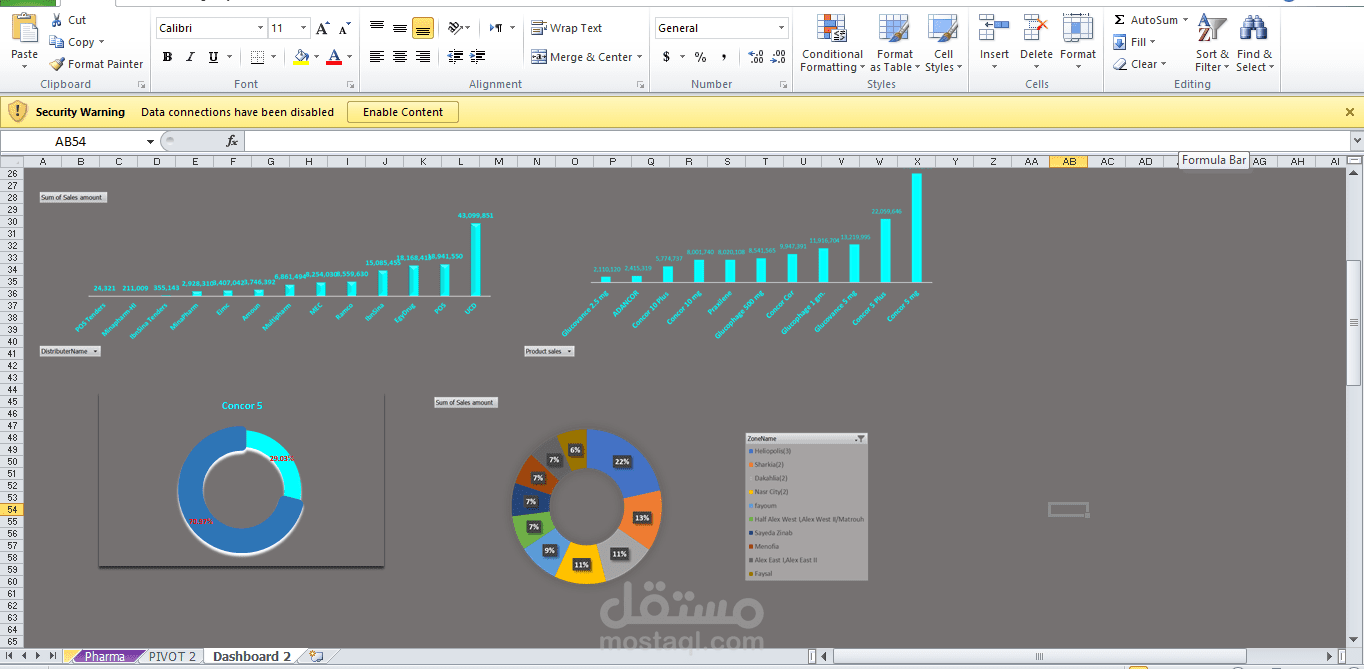The width and height of the screenshot is (1364, 669).
Task: Select the Dashboard 2 sheet tab
Action: pos(252,657)
